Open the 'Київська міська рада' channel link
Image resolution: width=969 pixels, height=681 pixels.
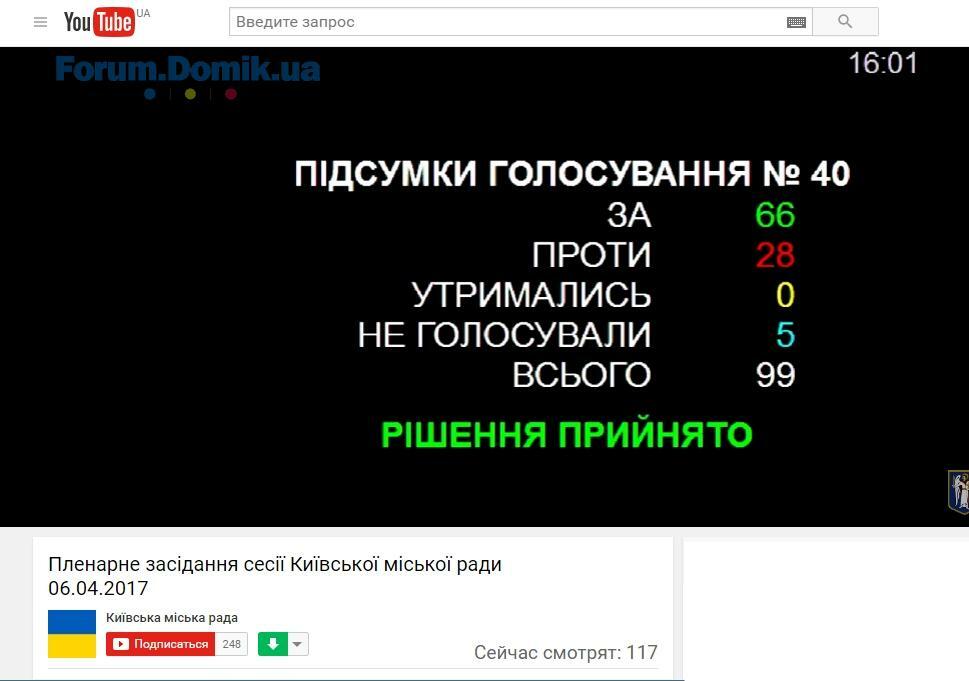pos(172,617)
